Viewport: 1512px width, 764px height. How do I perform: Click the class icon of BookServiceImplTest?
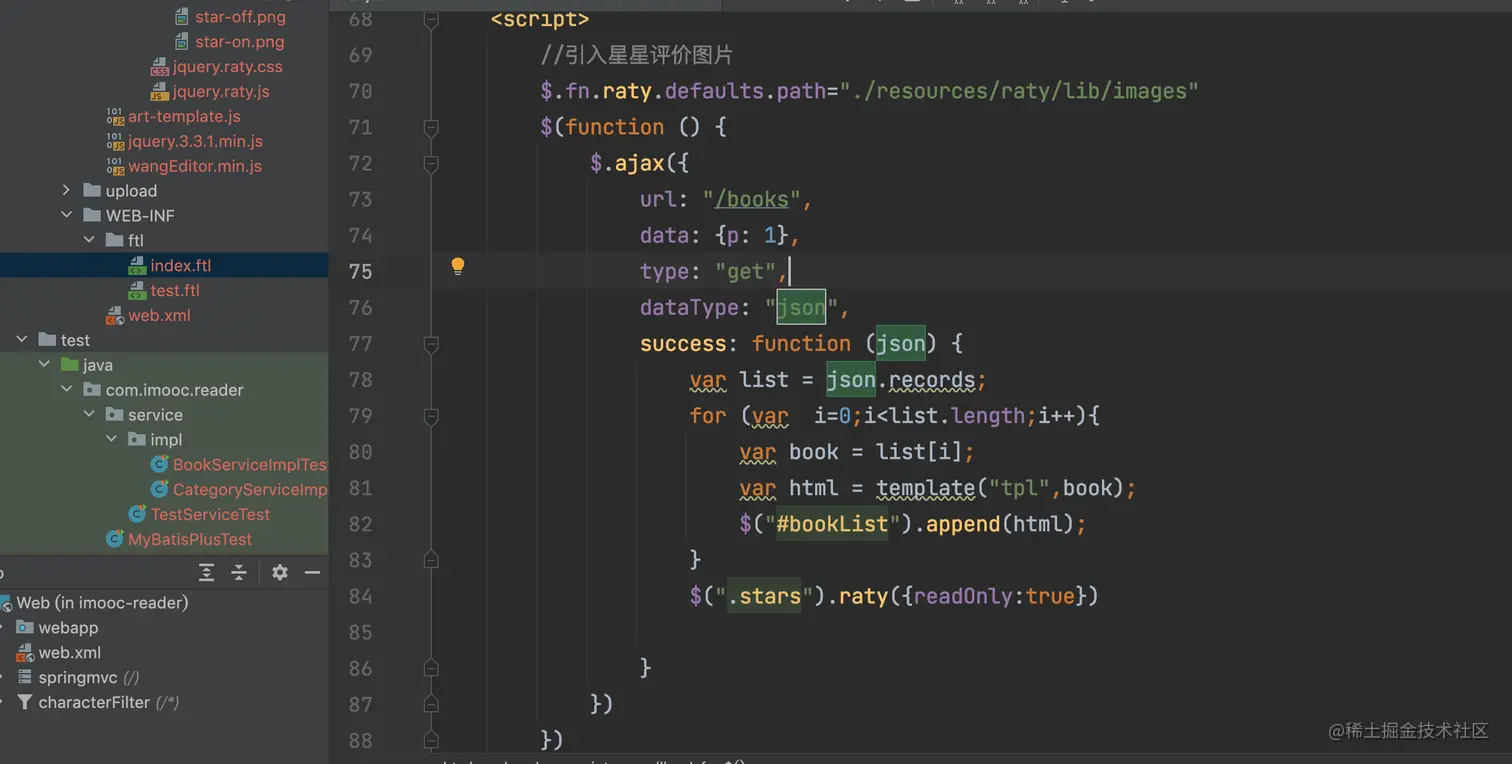click(x=159, y=465)
